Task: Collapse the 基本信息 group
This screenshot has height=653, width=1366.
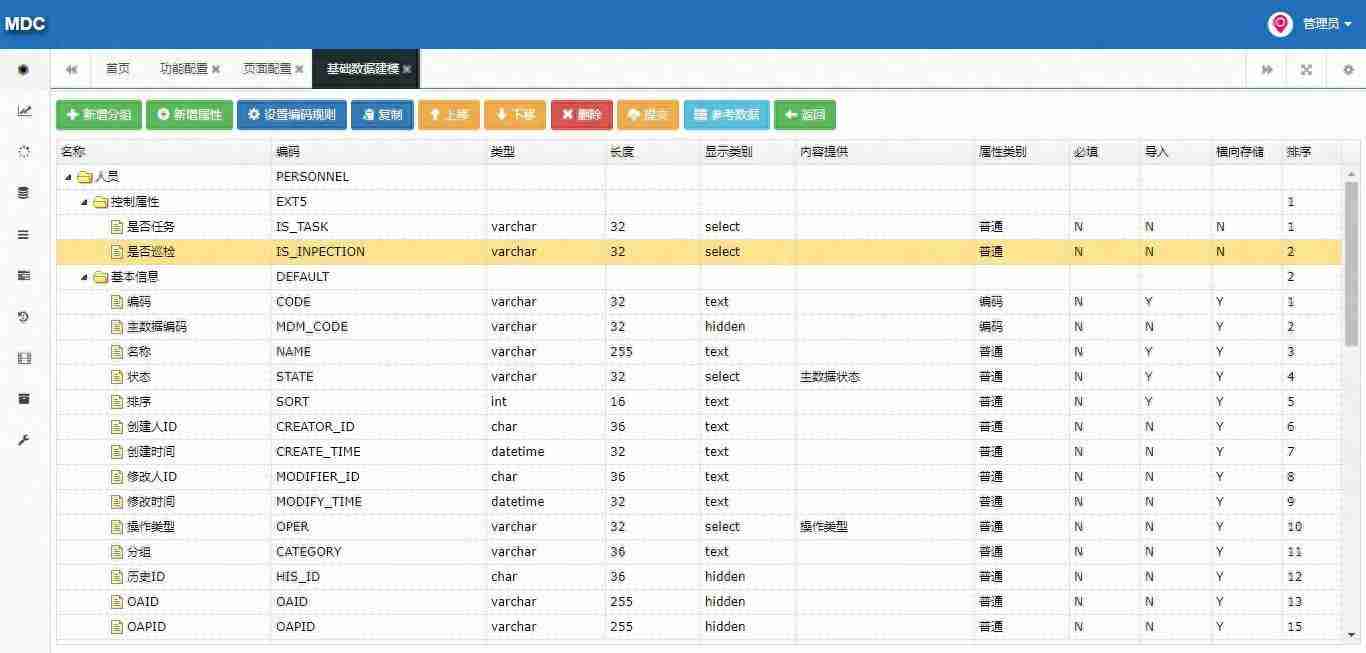Action: (85, 277)
